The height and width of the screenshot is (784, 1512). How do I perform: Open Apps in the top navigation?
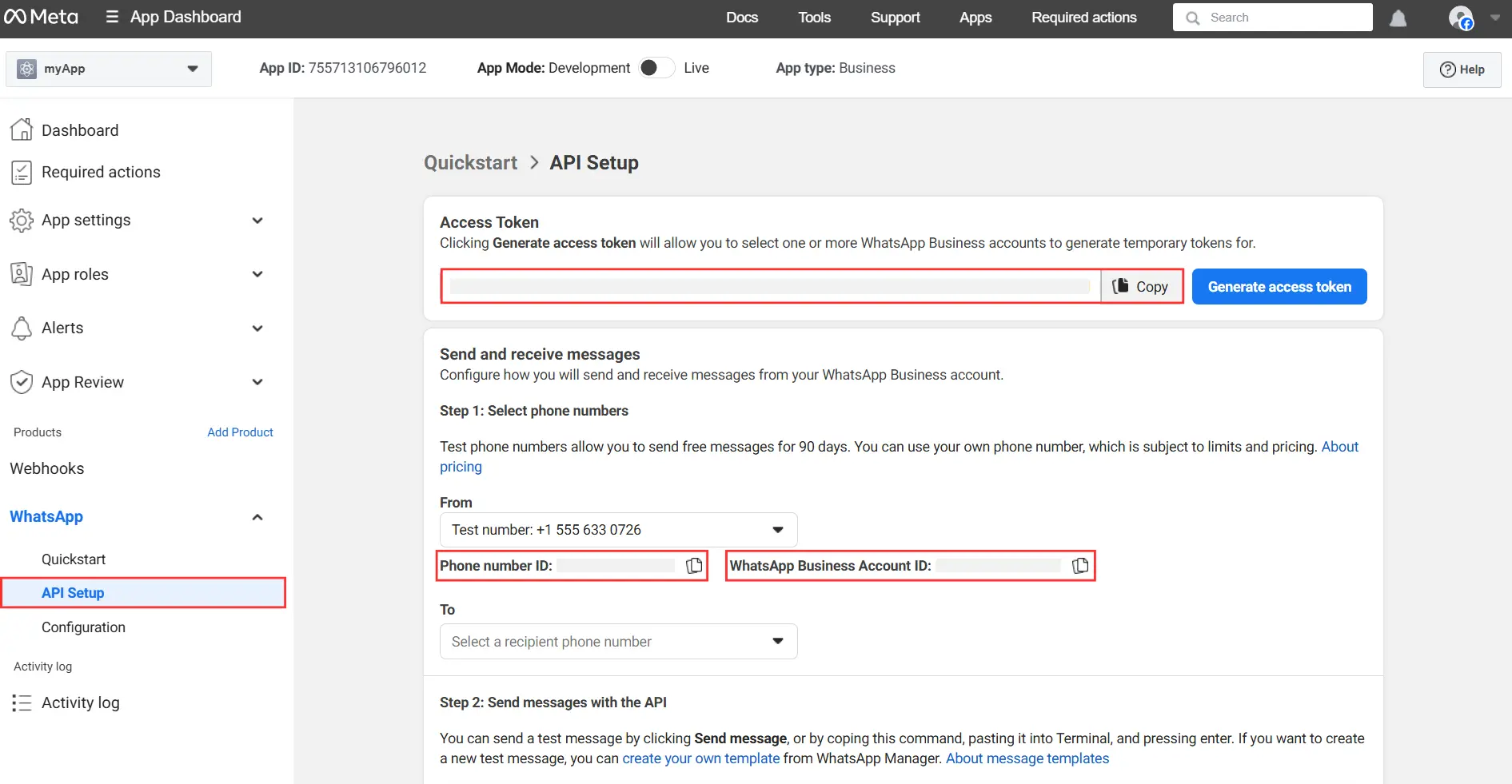[x=975, y=18]
